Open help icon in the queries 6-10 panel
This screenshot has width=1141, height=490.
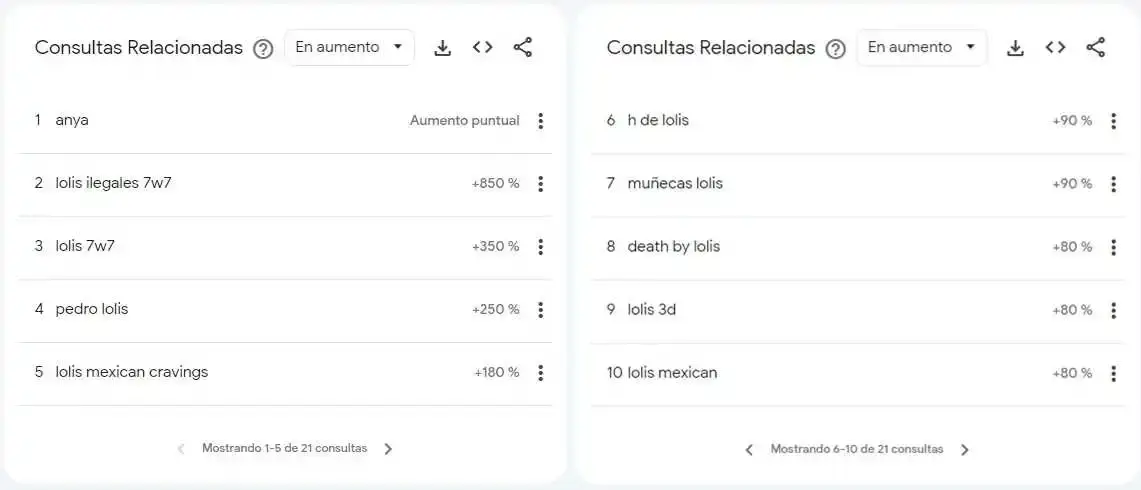[835, 49]
